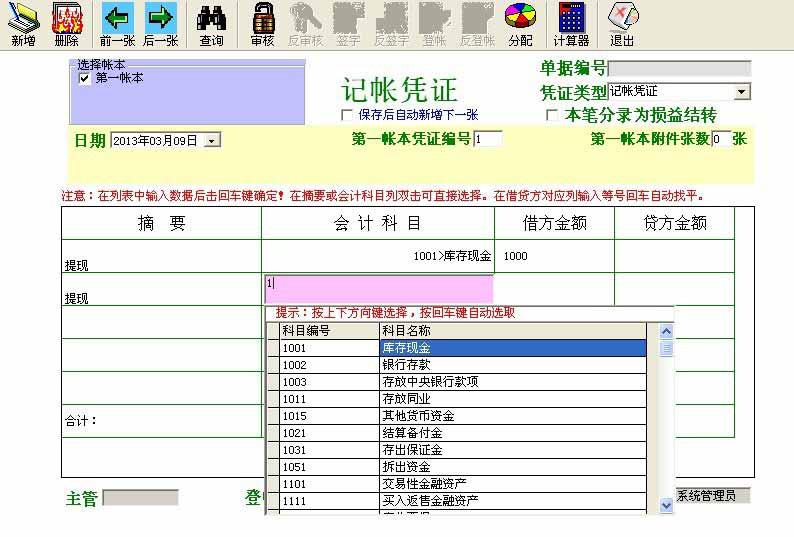Image resolution: width=794 pixels, height=537 pixels.
Task: Open the 计算器 calculator tool
Action: [571, 24]
